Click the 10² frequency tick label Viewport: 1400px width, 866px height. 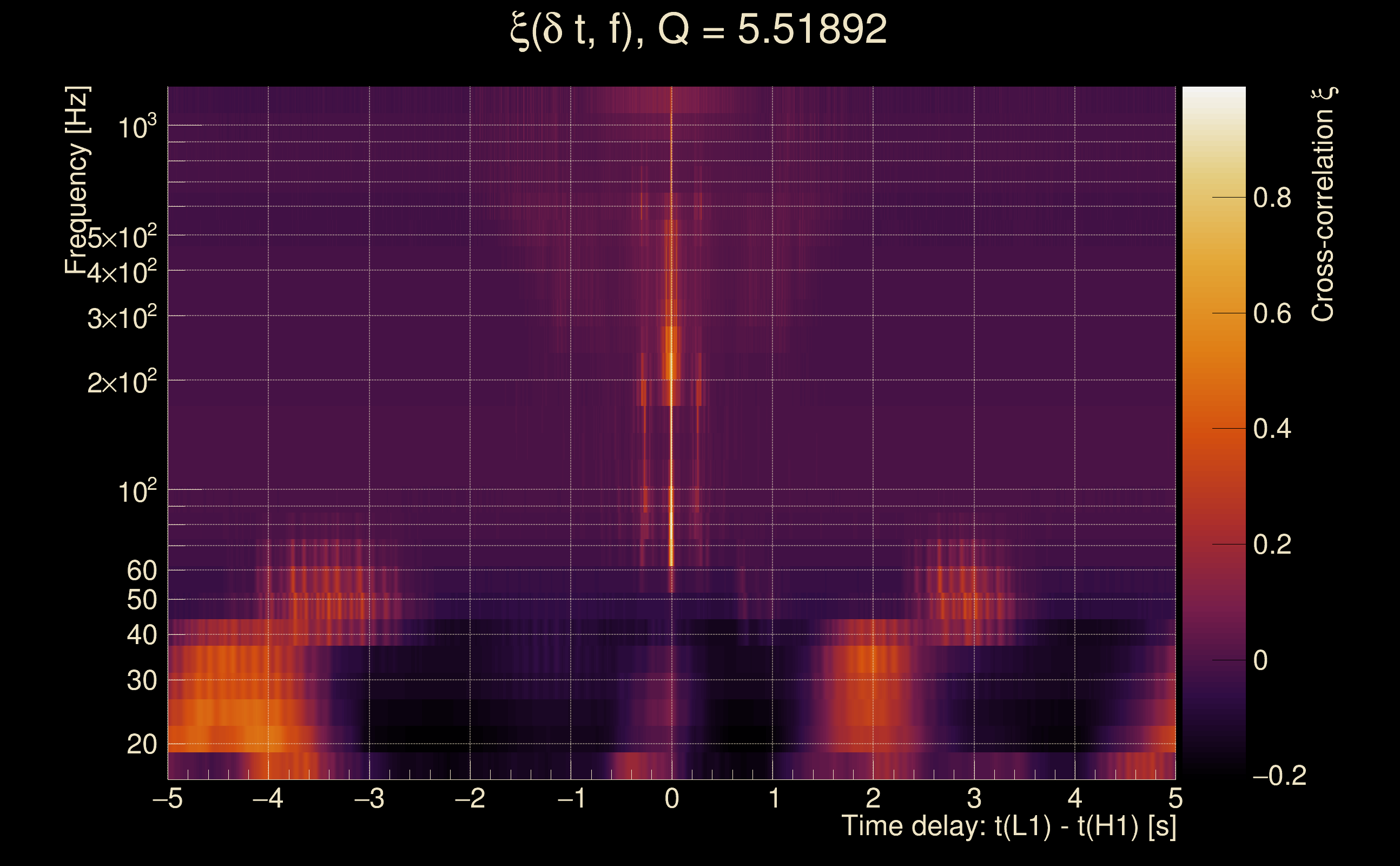click(137, 491)
